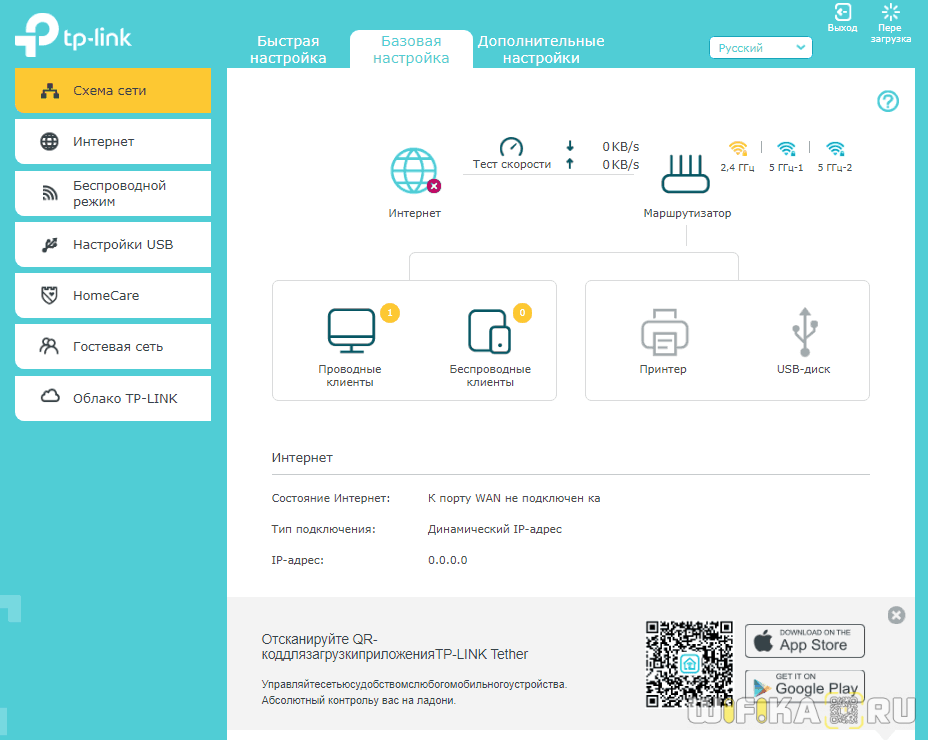
Task: Click the router Маршрутизатор icon
Action: click(686, 174)
